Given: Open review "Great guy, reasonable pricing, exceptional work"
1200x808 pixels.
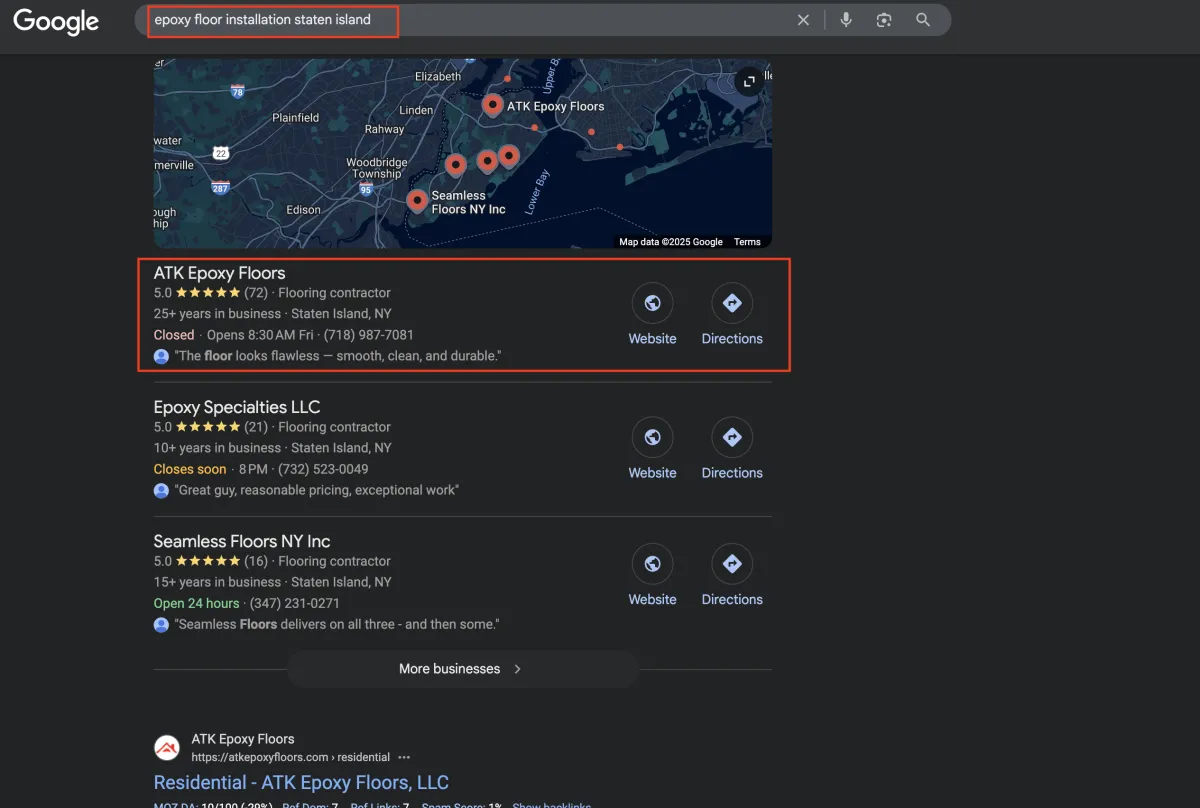Looking at the screenshot, I should tap(317, 490).
